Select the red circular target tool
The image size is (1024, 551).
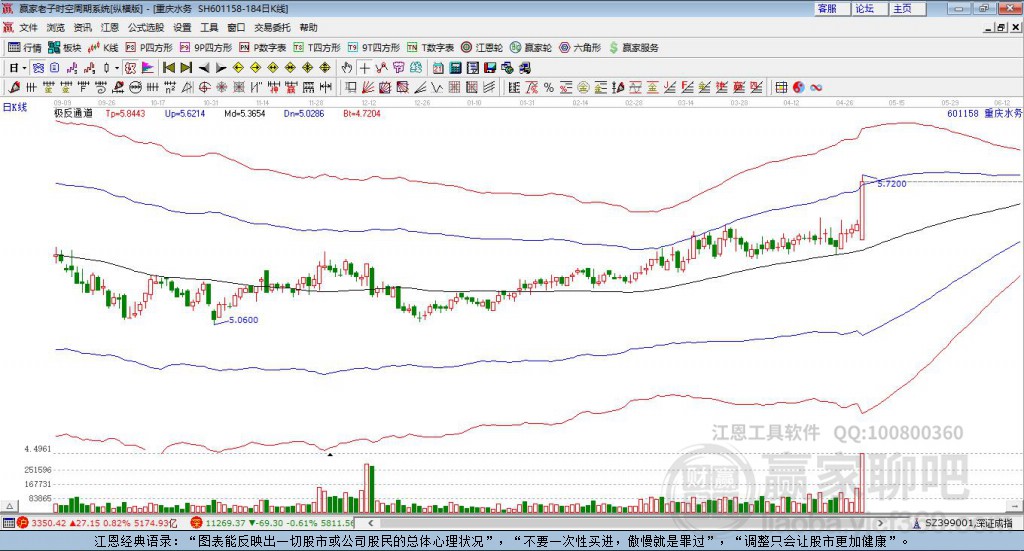point(204,87)
